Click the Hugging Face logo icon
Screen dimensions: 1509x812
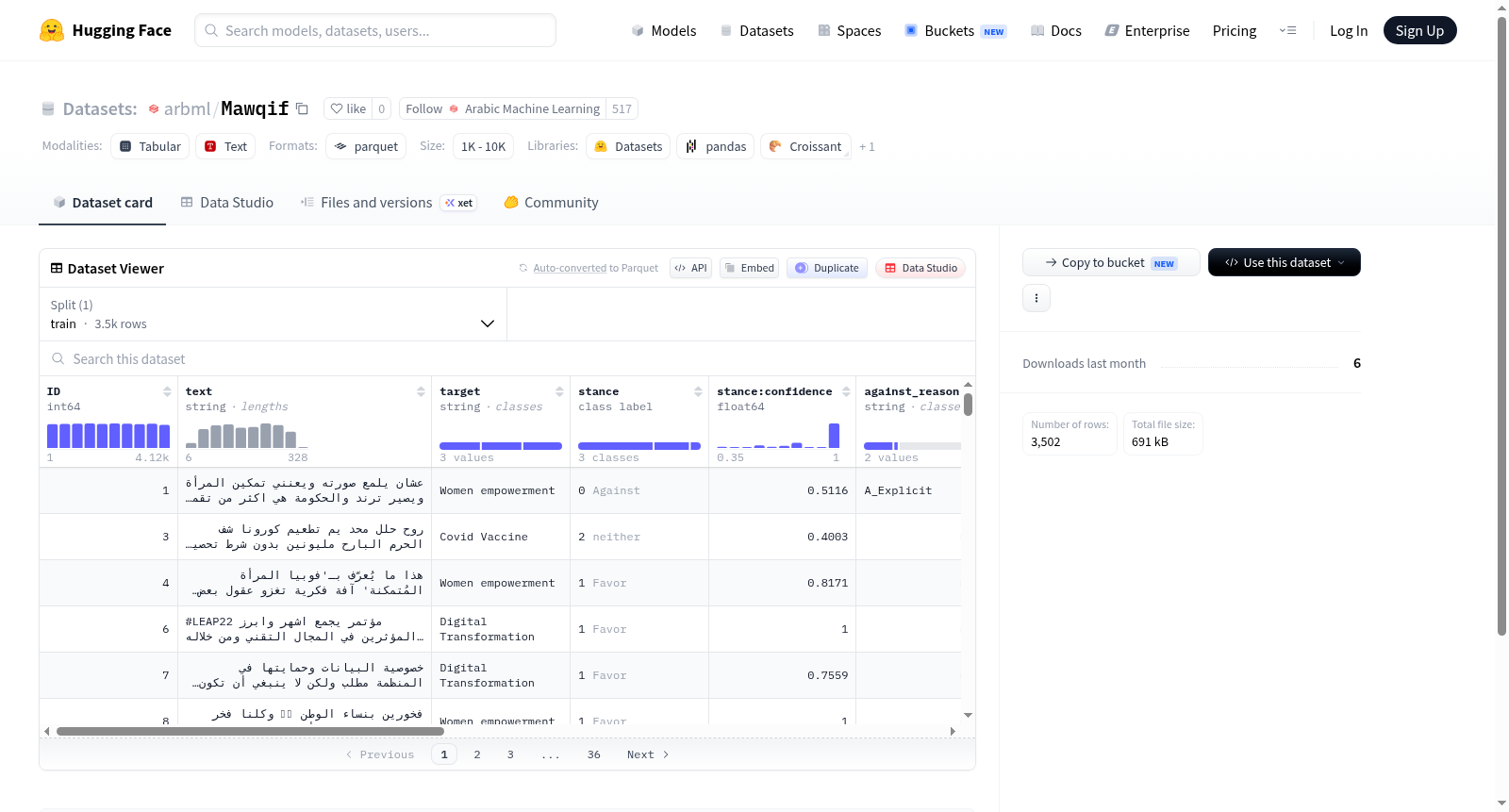[52, 30]
